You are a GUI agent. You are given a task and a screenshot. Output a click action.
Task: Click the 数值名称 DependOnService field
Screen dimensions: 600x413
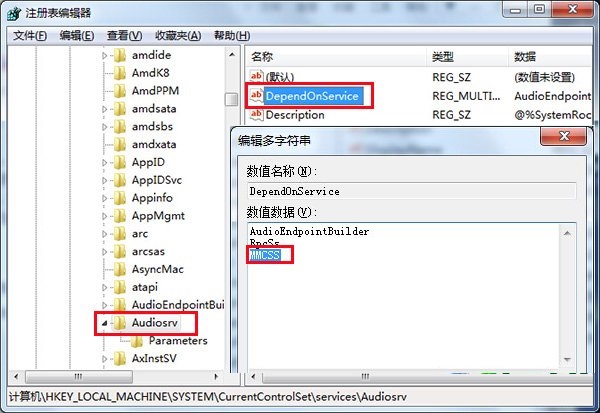[x=412, y=191]
